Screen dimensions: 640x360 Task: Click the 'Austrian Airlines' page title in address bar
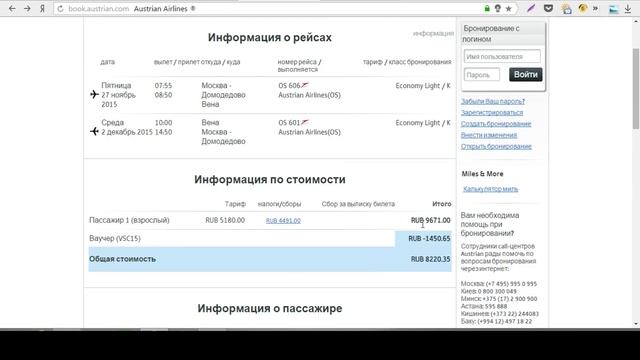[x=160, y=9]
